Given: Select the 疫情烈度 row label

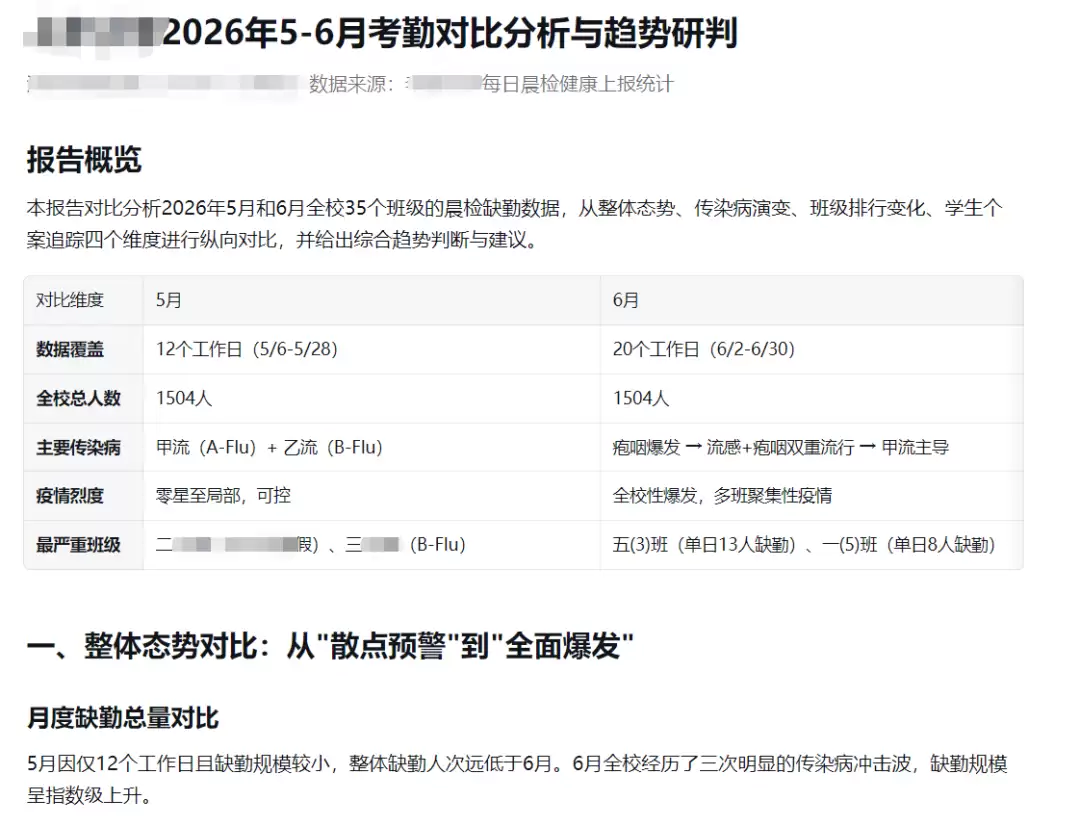Looking at the screenshot, I should pyautogui.click(x=70, y=496).
